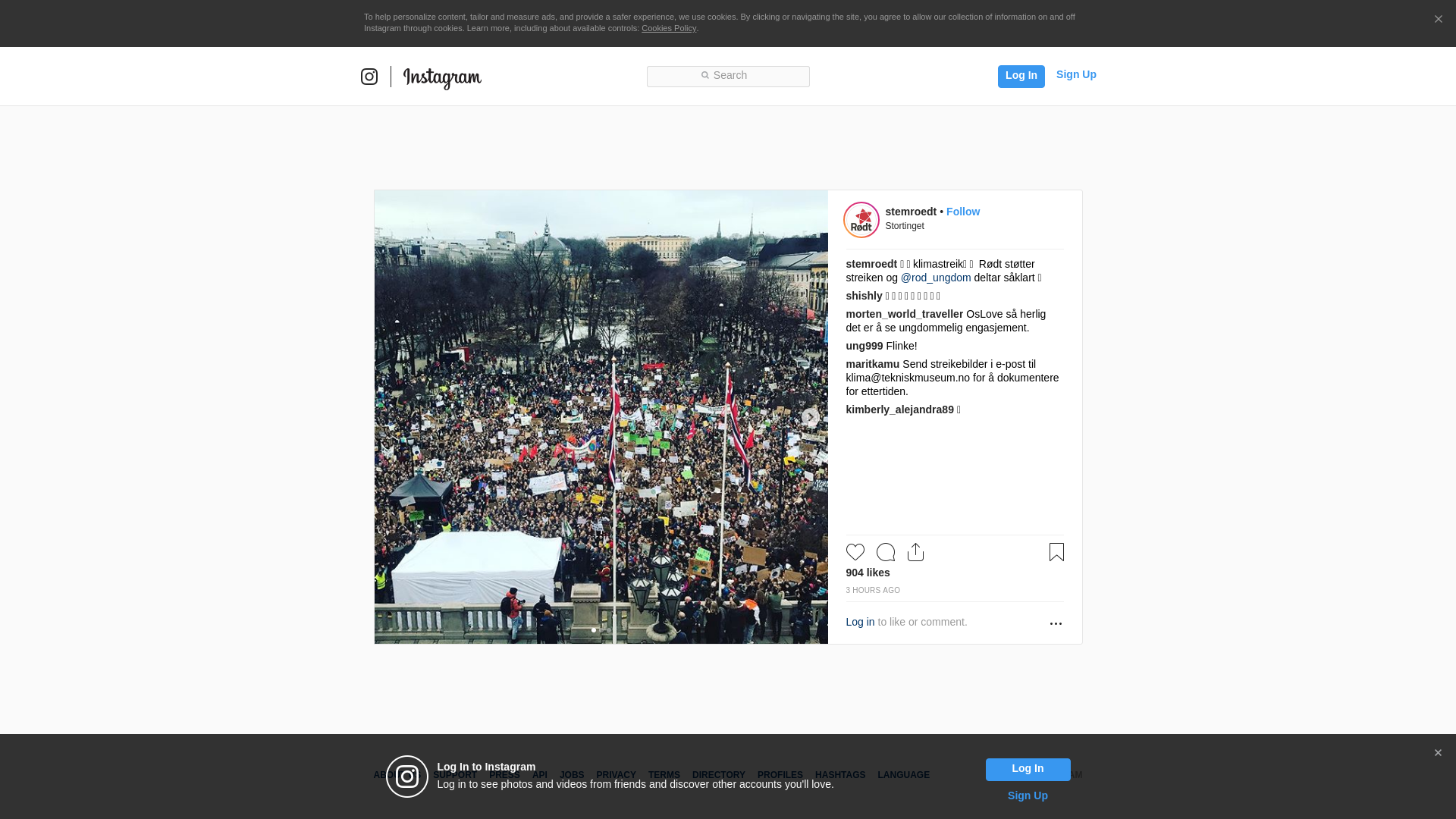Open stemroedt profile avatar
The width and height of the screenshot is (1456, 819).
click(861, 220)
